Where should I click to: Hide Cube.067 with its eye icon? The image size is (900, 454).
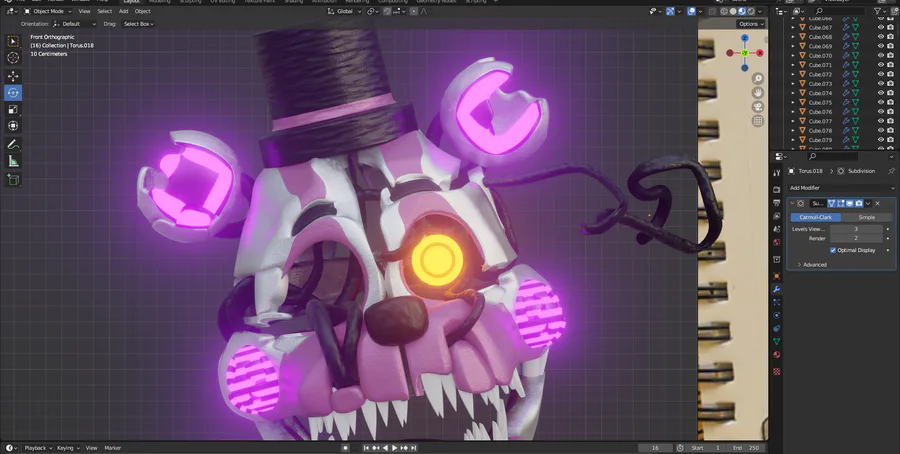[881, 28]
